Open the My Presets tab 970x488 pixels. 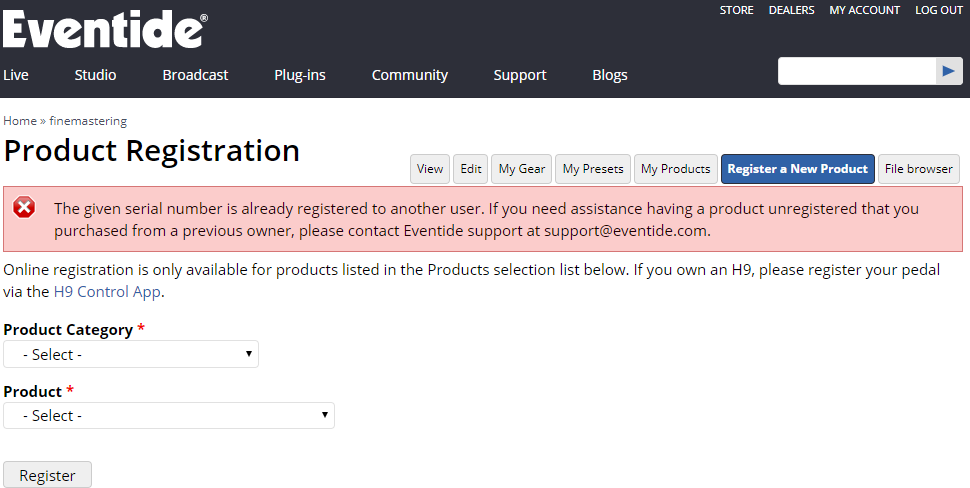coord(593,169)
